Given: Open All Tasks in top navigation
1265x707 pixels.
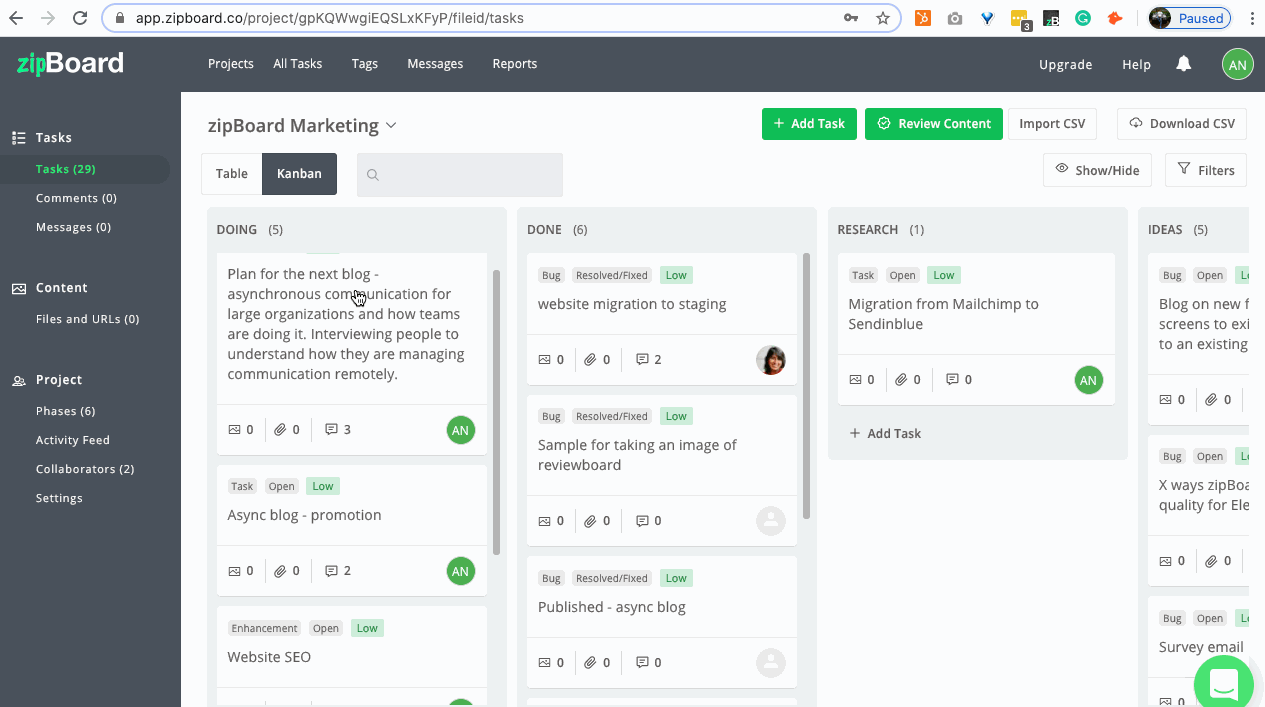Looking at the screenshot, I should (298, 64).
